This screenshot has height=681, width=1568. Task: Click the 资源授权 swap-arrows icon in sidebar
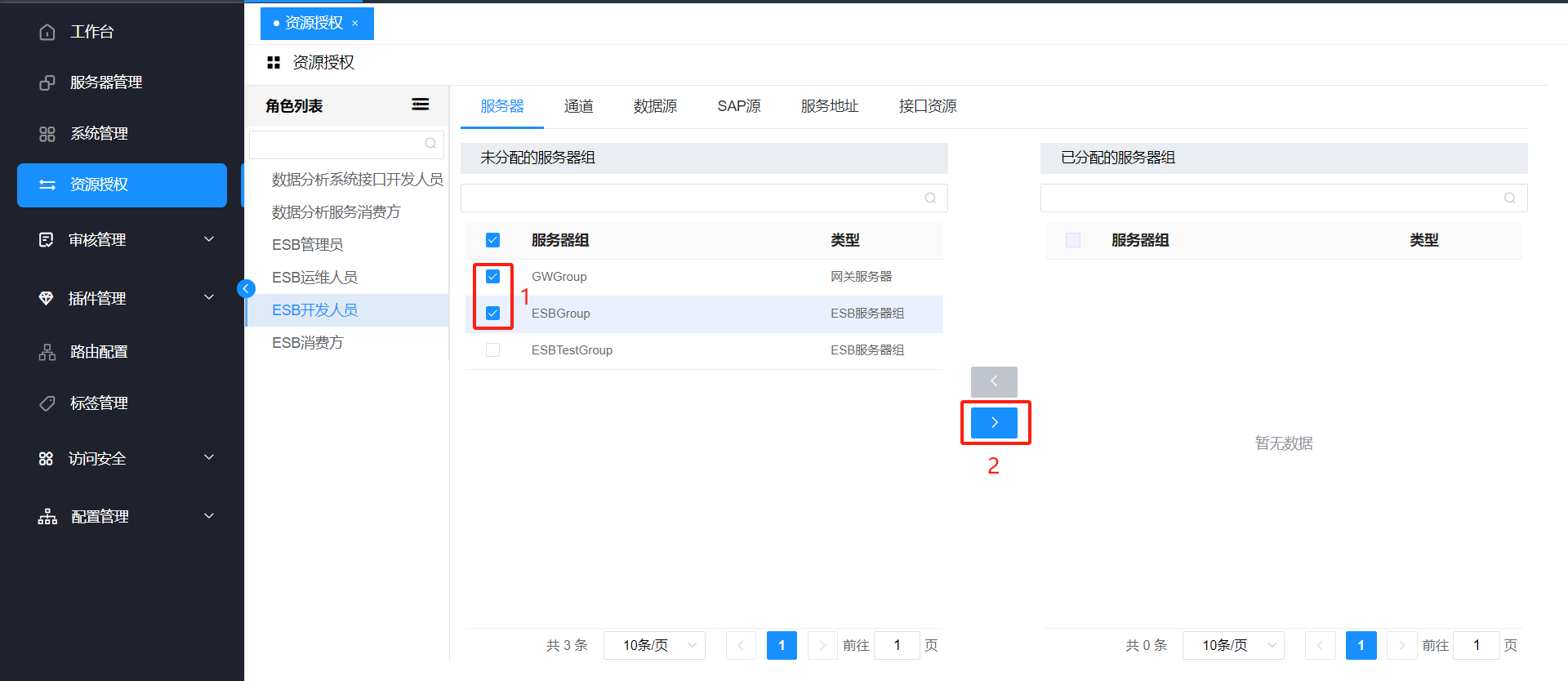47,185
